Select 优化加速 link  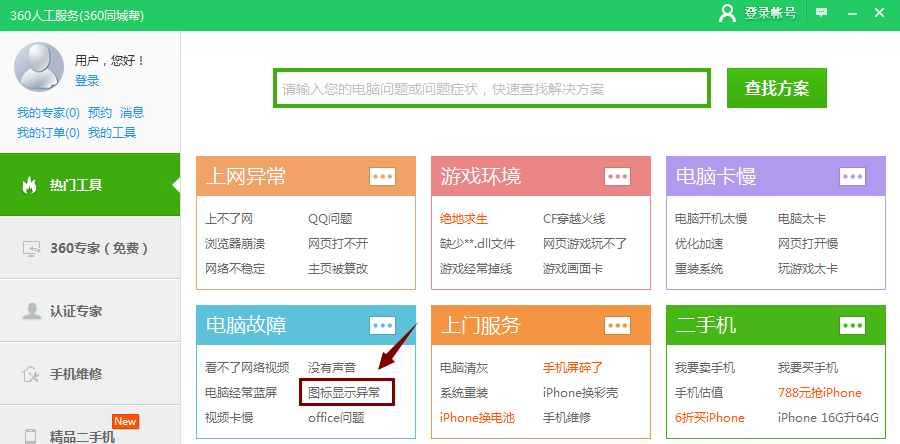click(x=699, y=244)
